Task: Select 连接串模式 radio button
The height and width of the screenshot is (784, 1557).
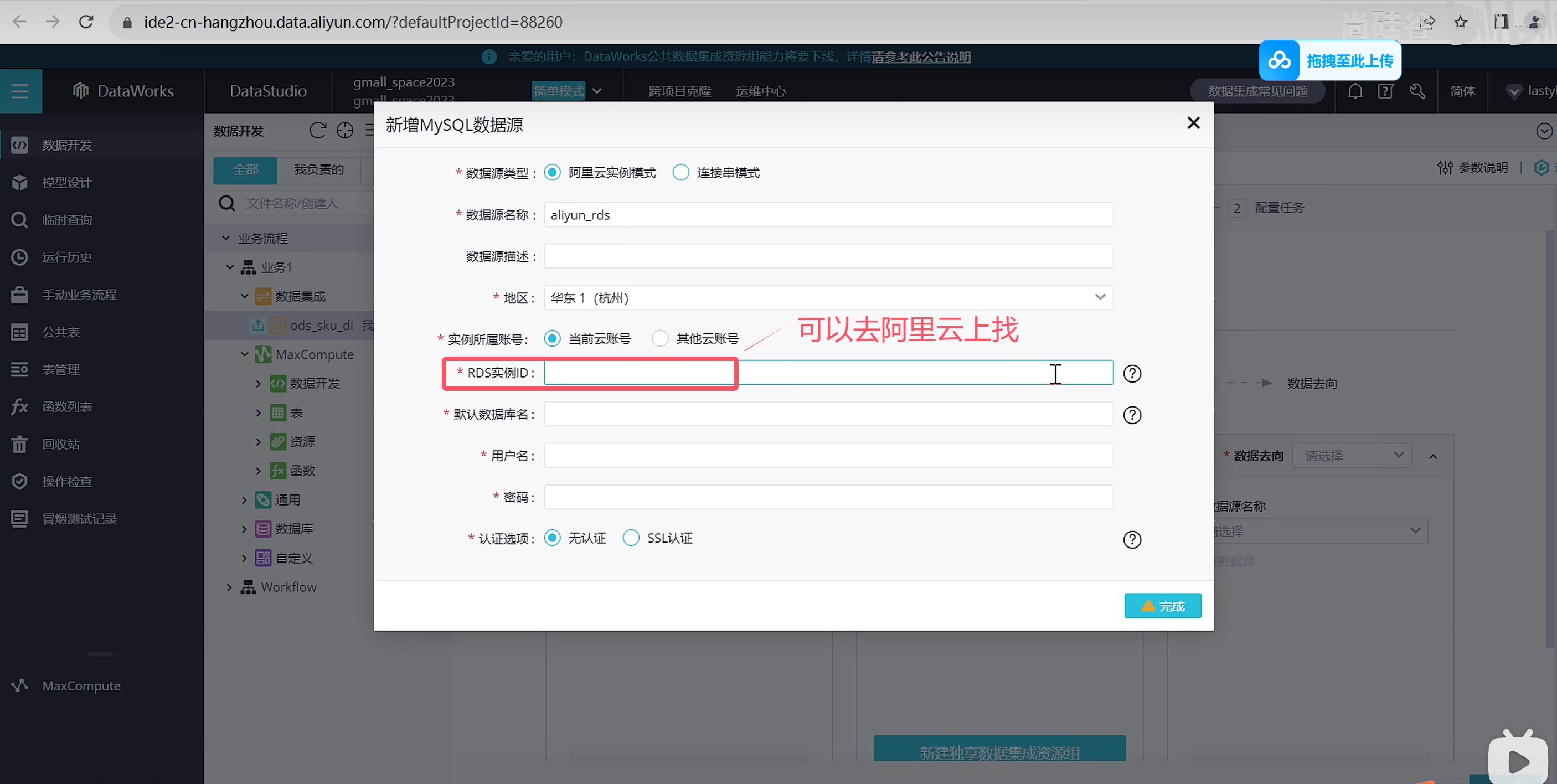Action: pos(680,173)
